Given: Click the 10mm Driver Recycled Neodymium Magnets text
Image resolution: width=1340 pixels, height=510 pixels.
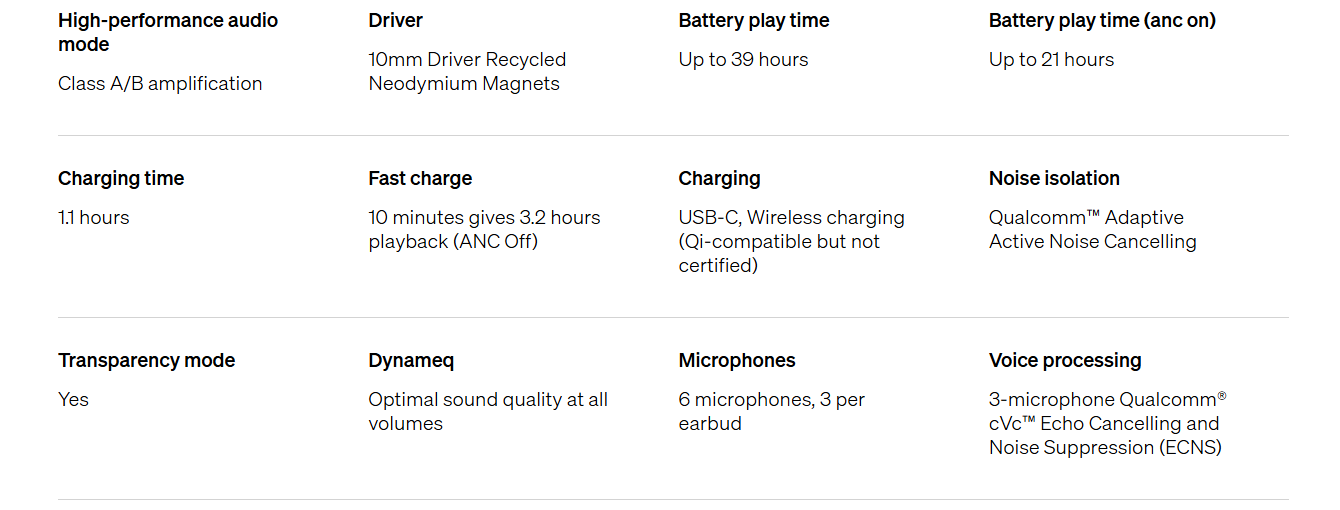Looking at the screenshot, I should (467, 71).
